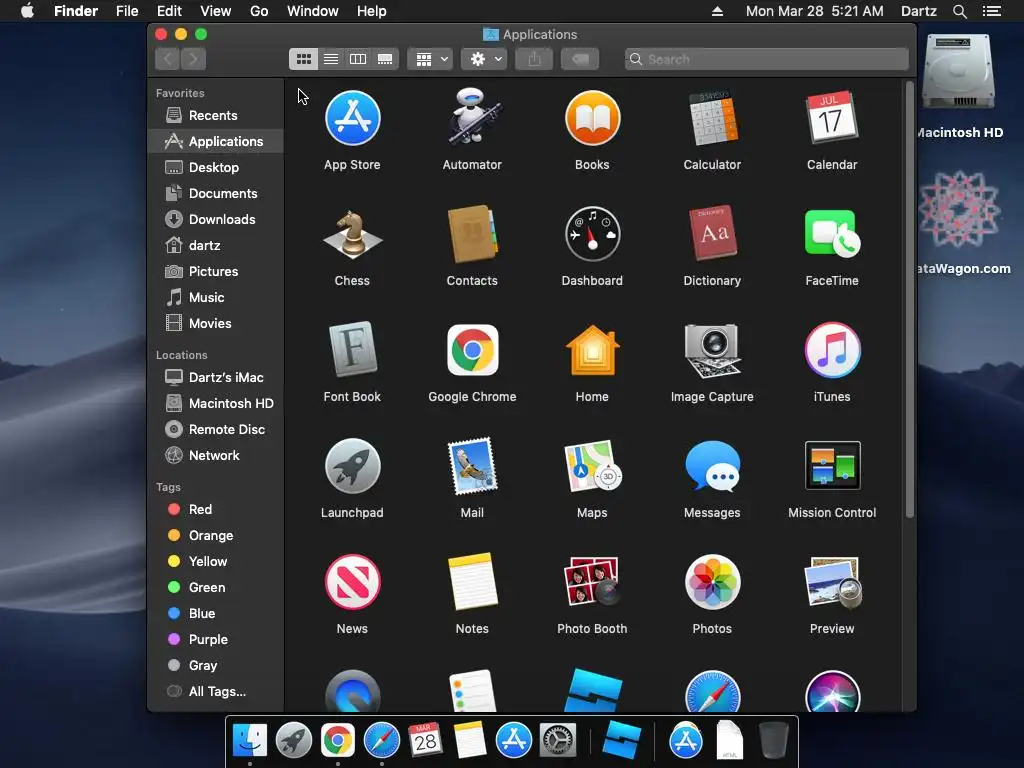Select the Books app icon
Image resolution: width=1024 pixels, height=768 pixels.
pyautogui.click(x=592, y=118)
